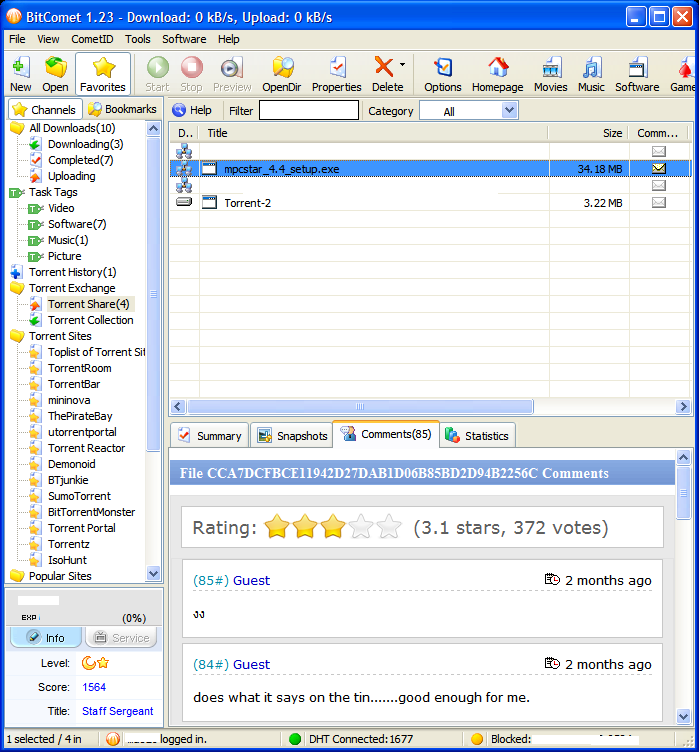Open ThePirateBay site entry
The image size is (699, 752).
[x=80, y=416]
